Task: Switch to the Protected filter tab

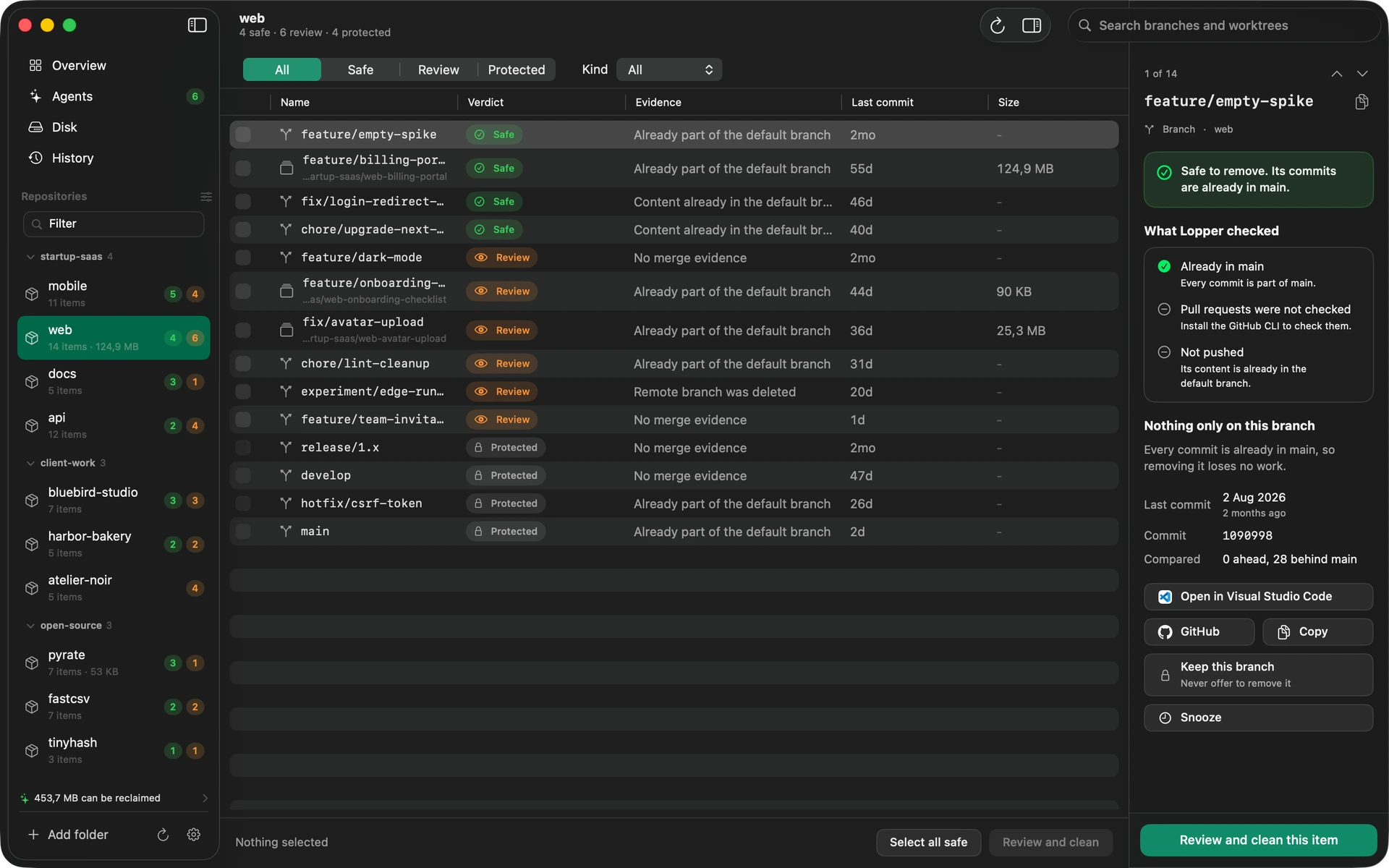Action: (517, 69)
